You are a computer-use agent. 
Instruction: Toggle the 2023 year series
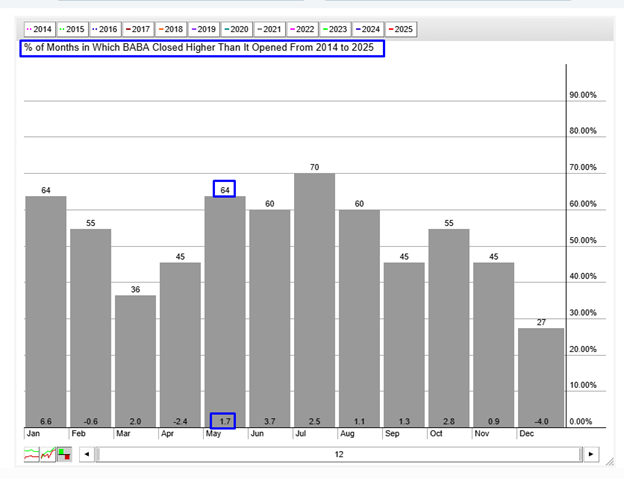[335, 29]
